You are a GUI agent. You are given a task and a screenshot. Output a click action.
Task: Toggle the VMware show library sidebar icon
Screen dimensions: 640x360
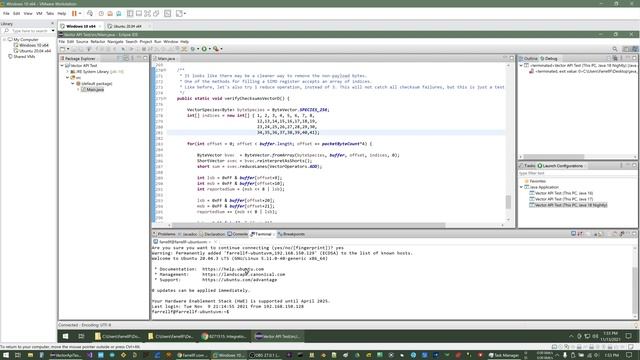(x=130, y=13)
